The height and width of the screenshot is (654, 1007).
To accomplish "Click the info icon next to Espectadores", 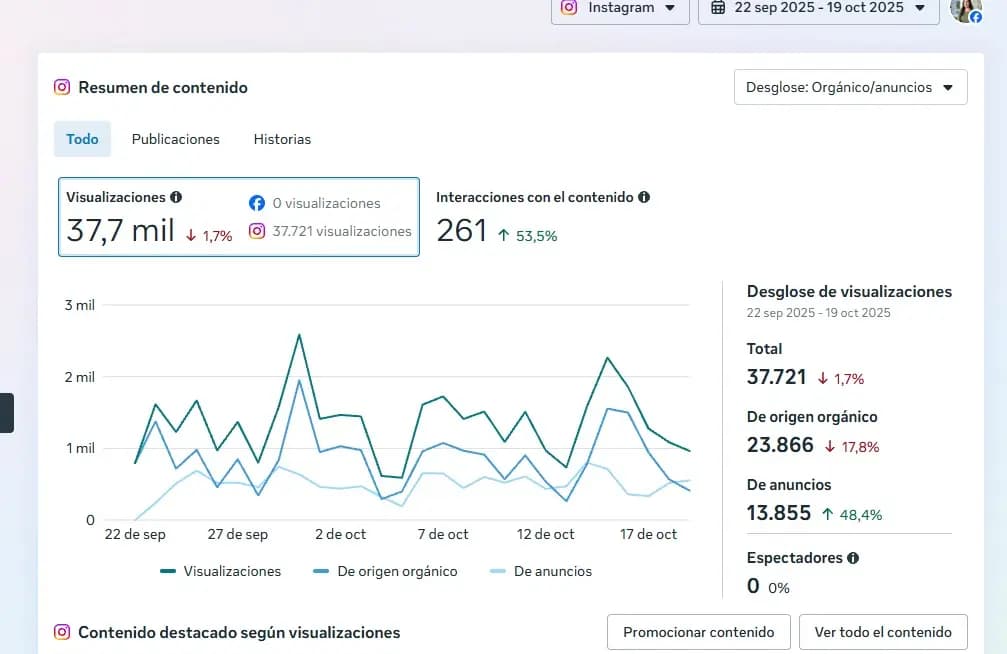I will coord(853,558).
